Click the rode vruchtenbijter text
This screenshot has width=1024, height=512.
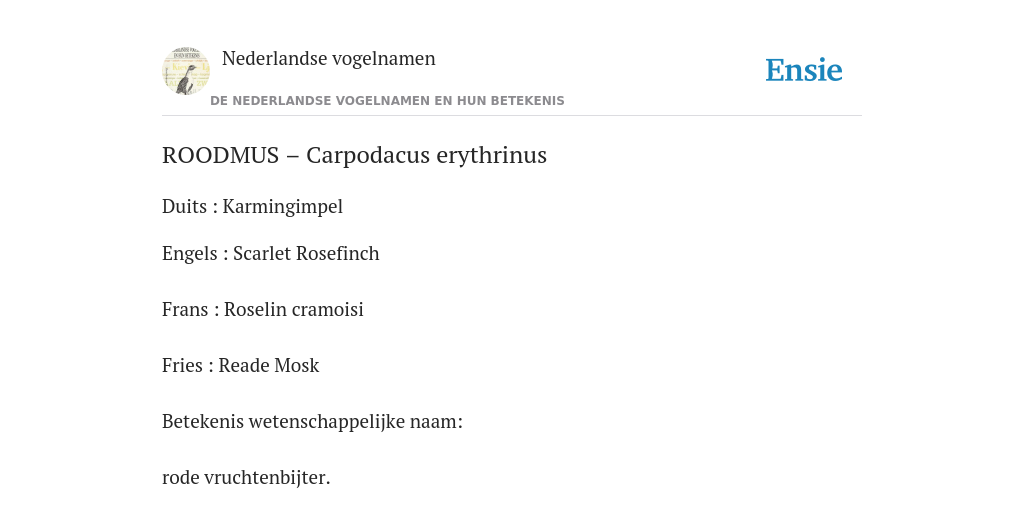pos(246,477)
